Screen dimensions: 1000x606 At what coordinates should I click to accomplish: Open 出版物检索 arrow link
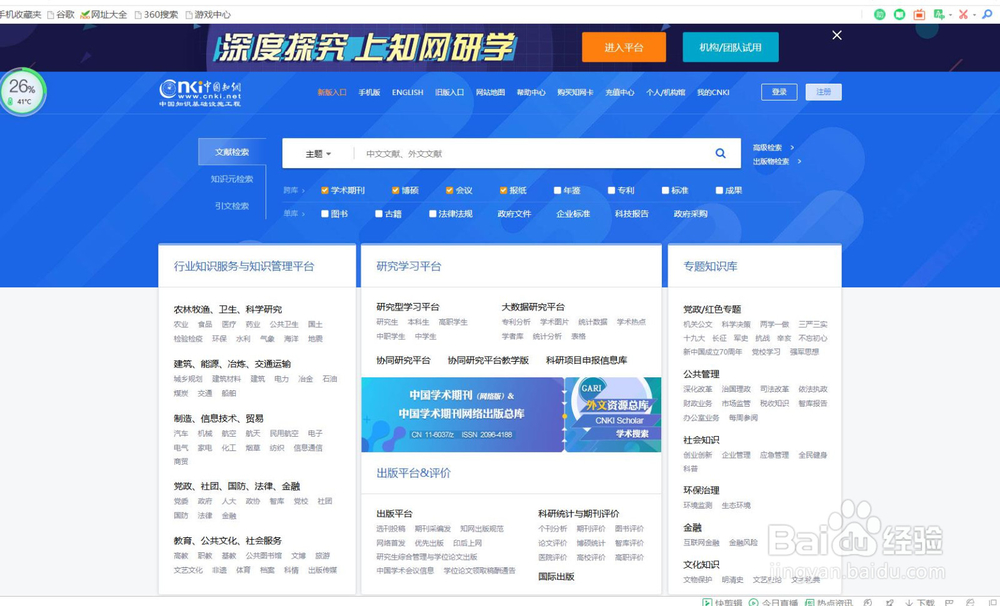coord(777,161)
